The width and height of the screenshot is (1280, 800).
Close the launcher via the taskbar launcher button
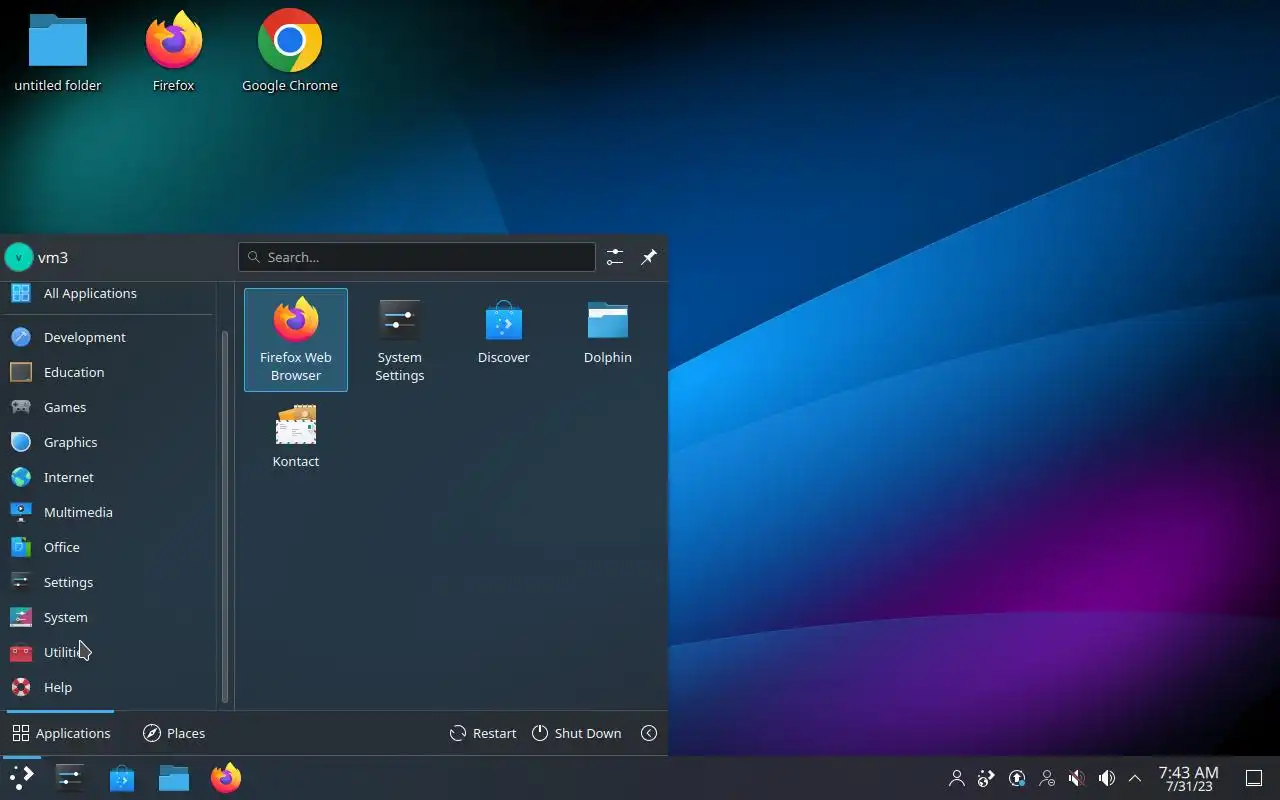point(21,778)
